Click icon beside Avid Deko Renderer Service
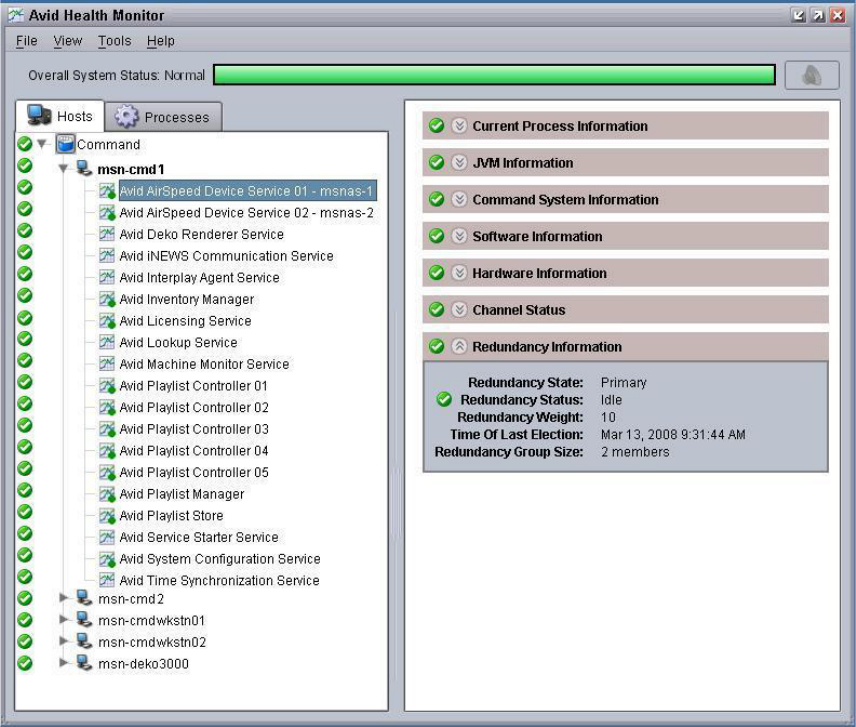Viewport: 856px width, 727px height. click(x=107, y=234)
